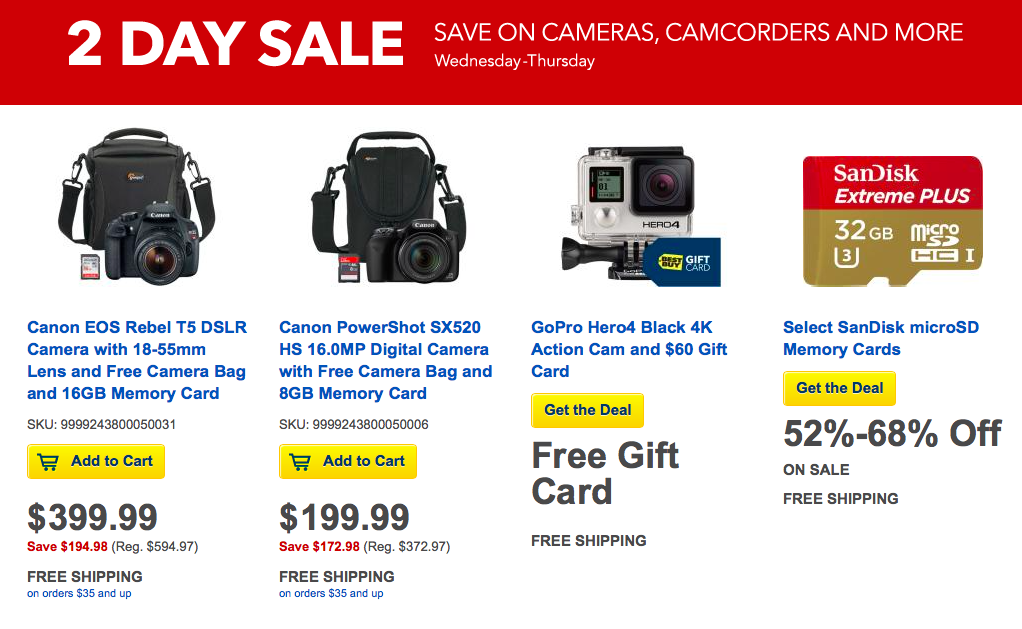Select the $399.99 price text
This screenshot has width=1022, height=629.
92,517
